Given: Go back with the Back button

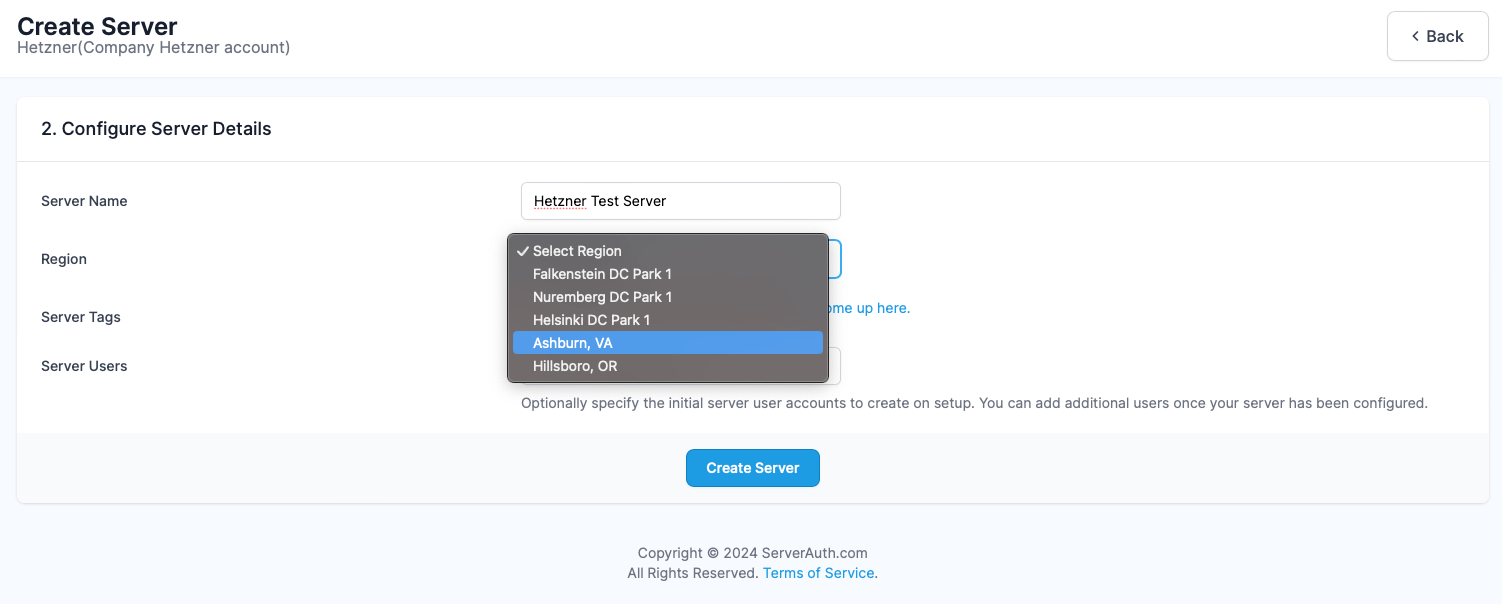Looking at the screenshot, I should click(1437, 36).
